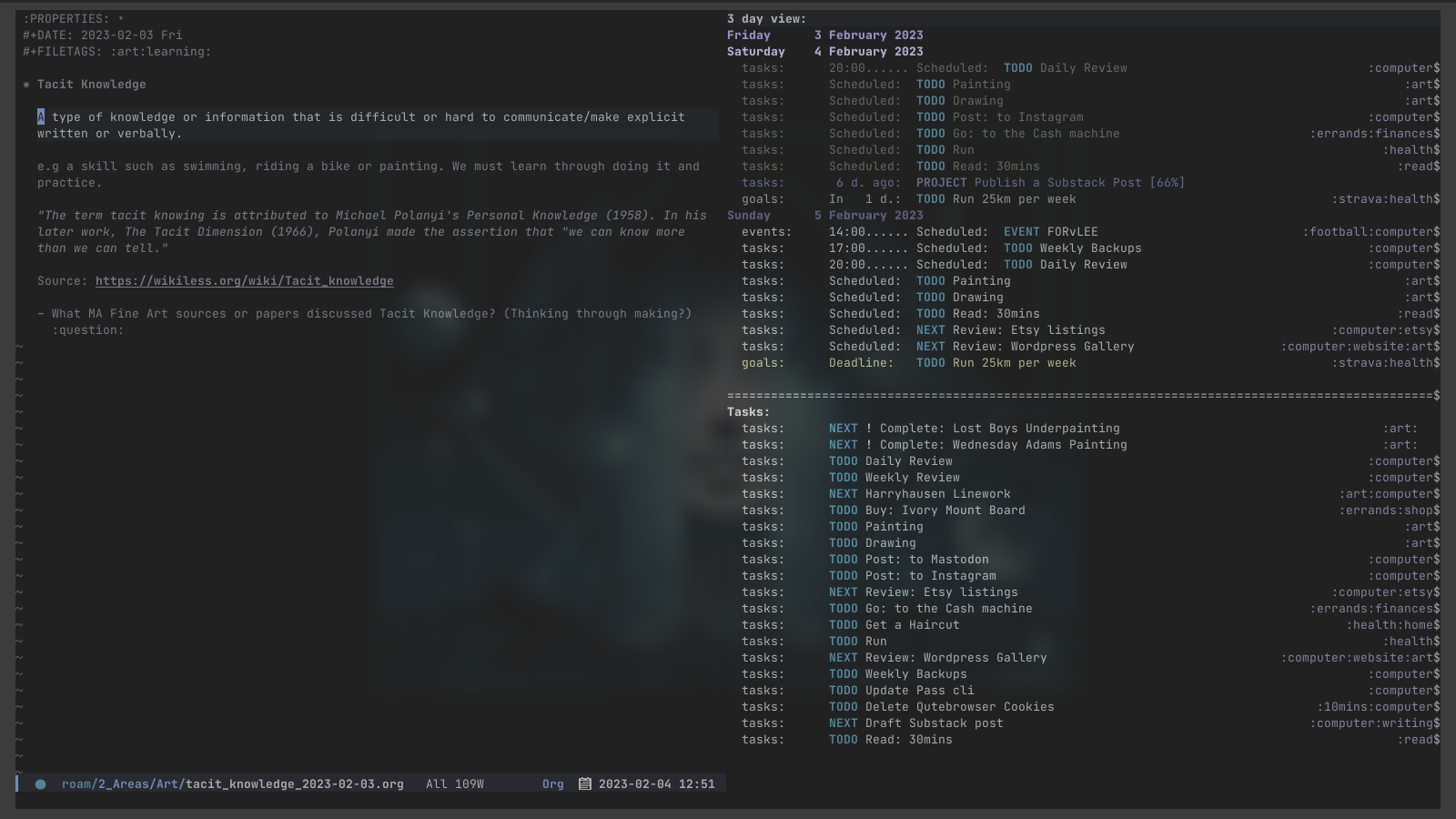Click the '3 day view:' agenda header
Viewport: 1456px width, 819px height.
pyautogui.click(x=766, y=19)
